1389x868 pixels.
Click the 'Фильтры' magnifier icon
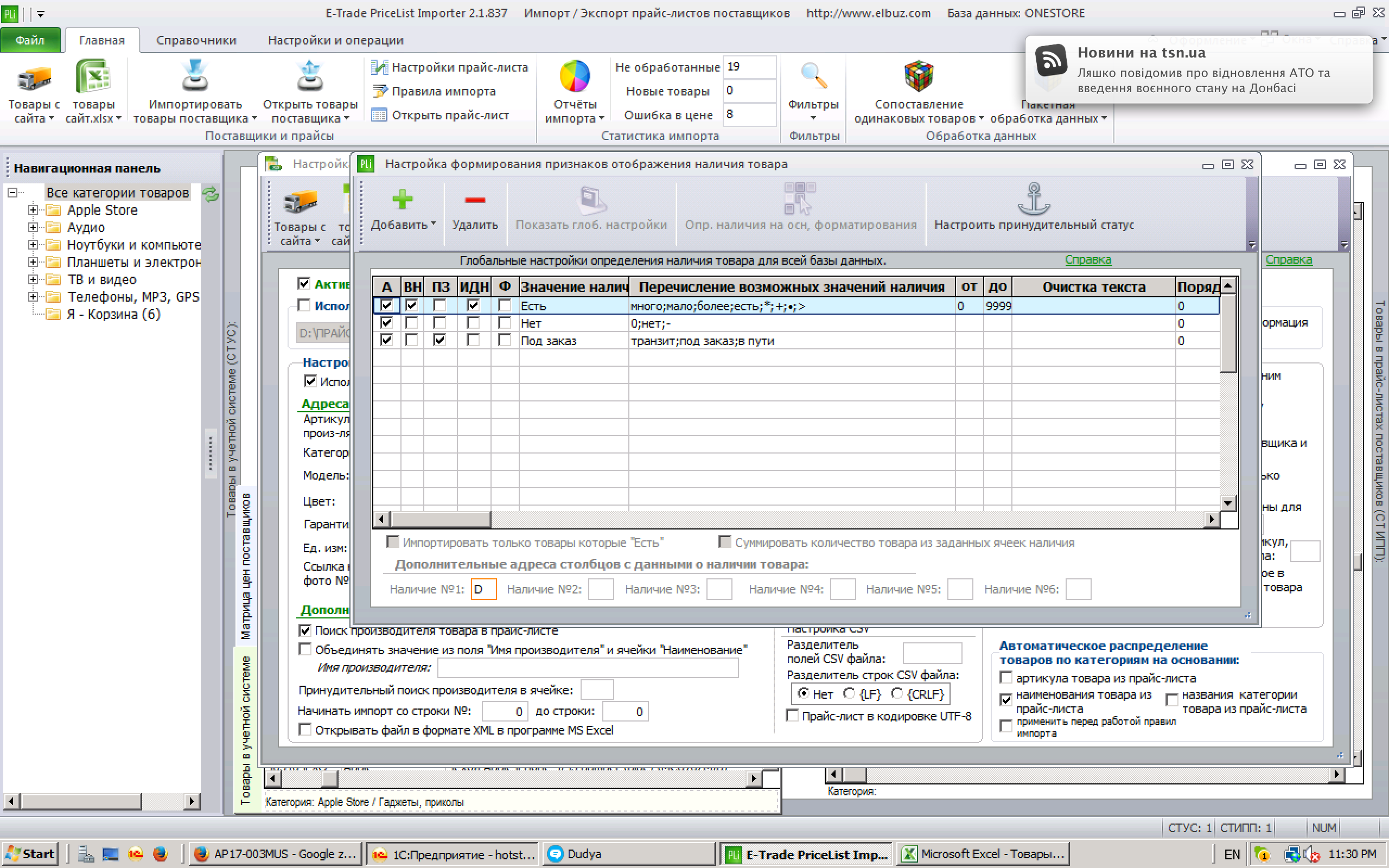click(813, 76)
